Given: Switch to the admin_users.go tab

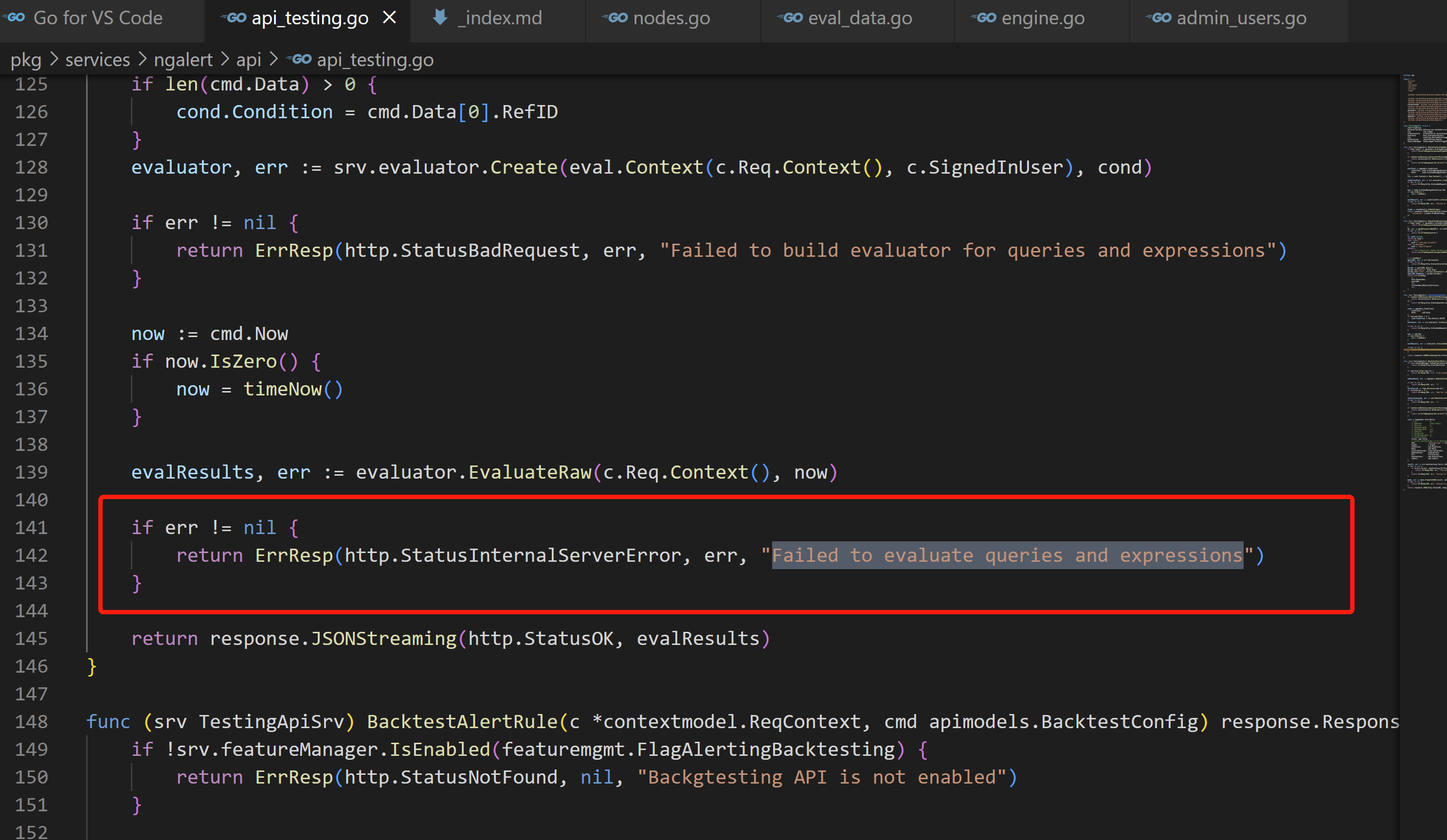Looking at the screenshot, I should (1240, 18).
